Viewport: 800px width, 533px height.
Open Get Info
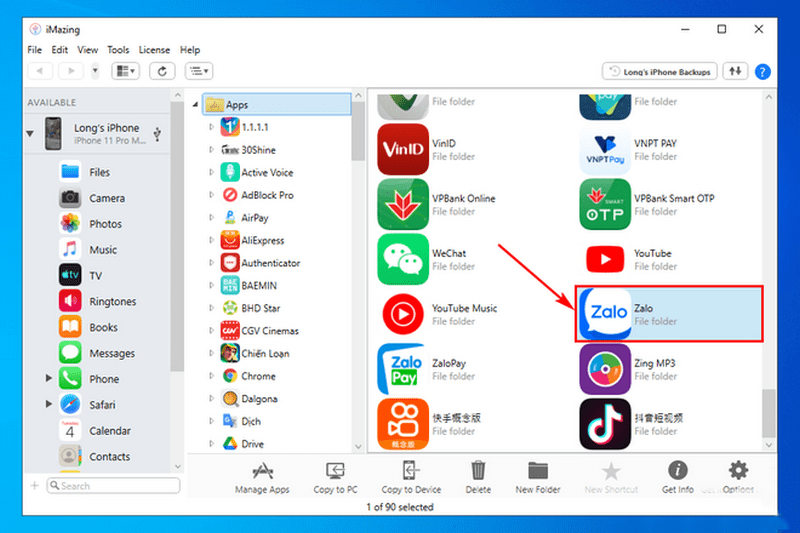(678, 477)
